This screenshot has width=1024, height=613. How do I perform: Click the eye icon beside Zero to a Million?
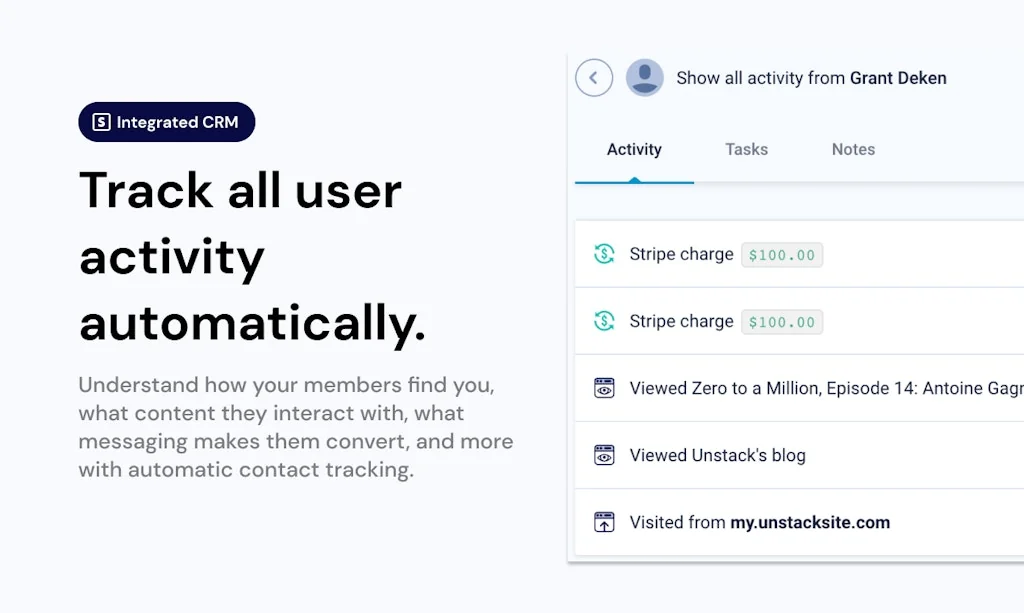(604, 388)
